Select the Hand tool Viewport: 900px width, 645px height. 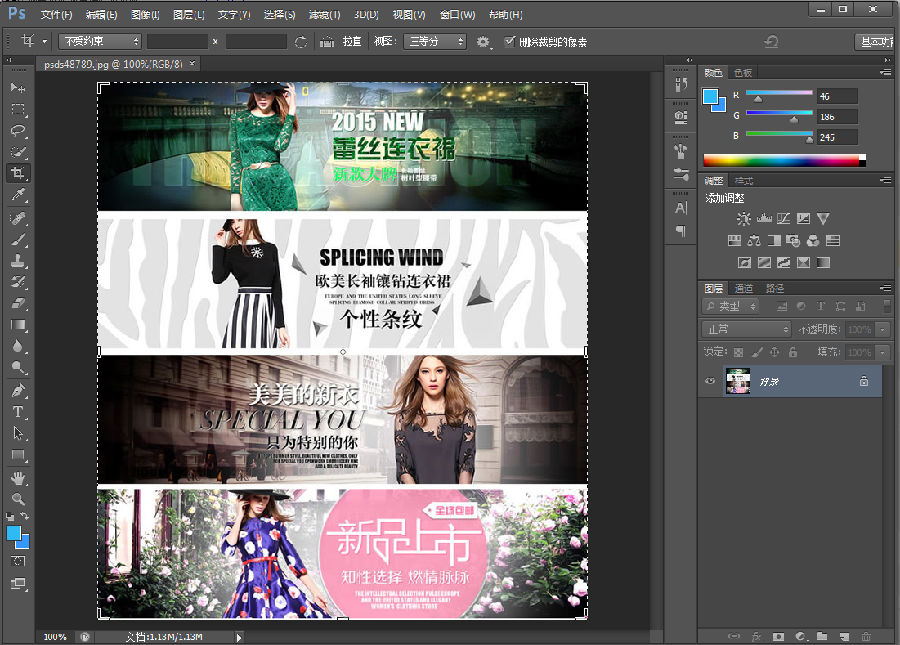(x=18, y=477)
